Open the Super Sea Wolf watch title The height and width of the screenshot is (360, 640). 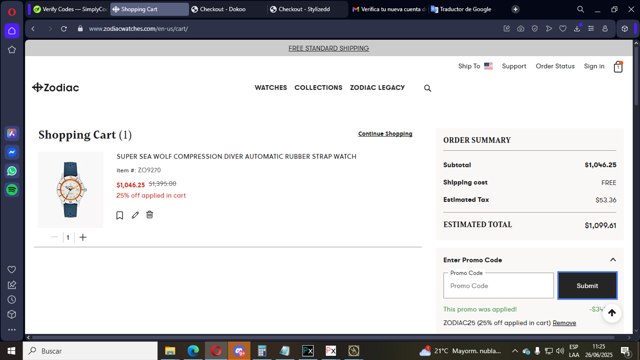[236, 156]
